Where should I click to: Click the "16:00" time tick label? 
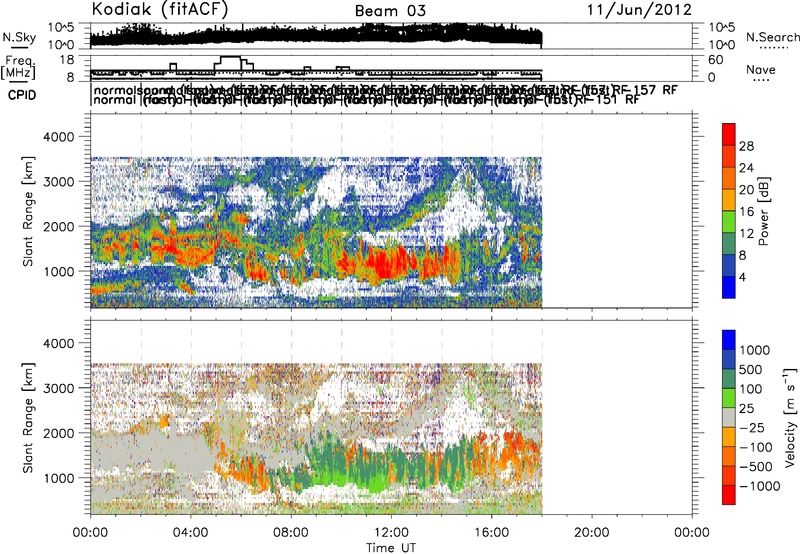pos(491,533)
